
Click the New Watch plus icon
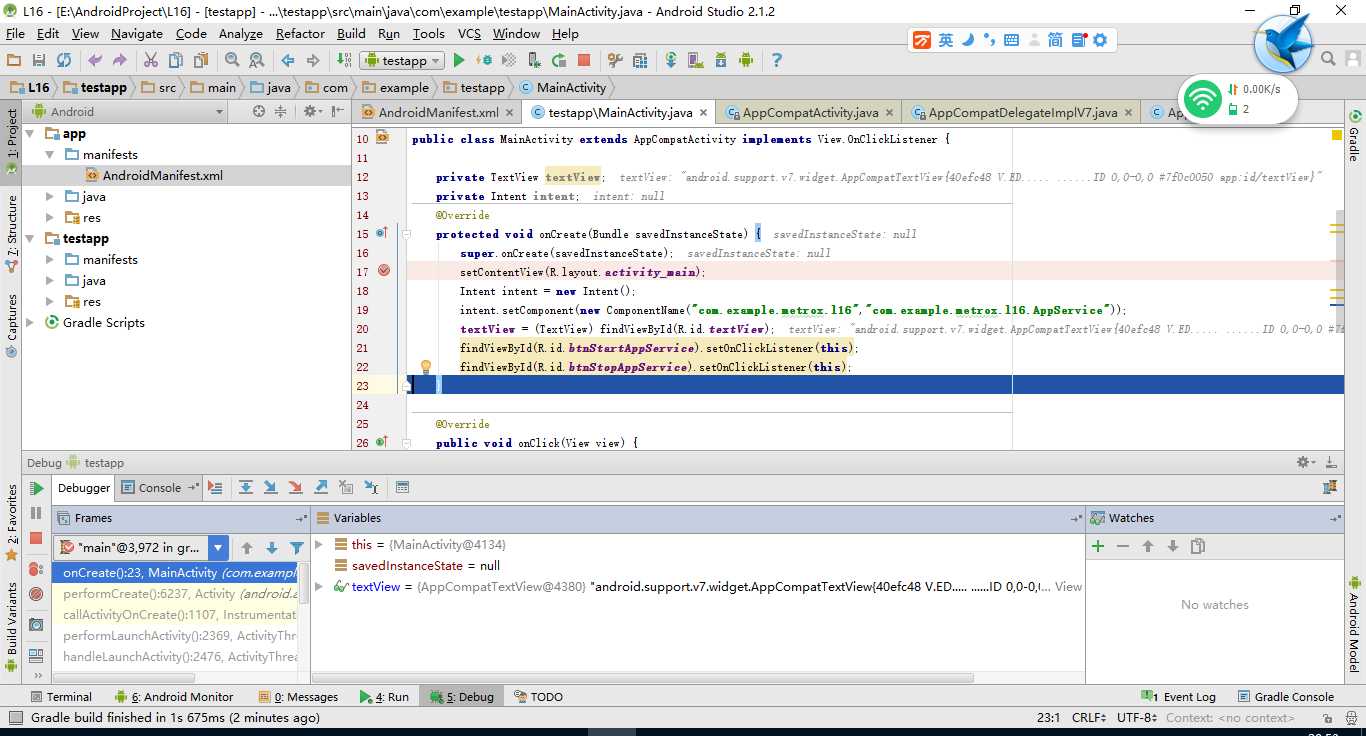pos(1098,546)
